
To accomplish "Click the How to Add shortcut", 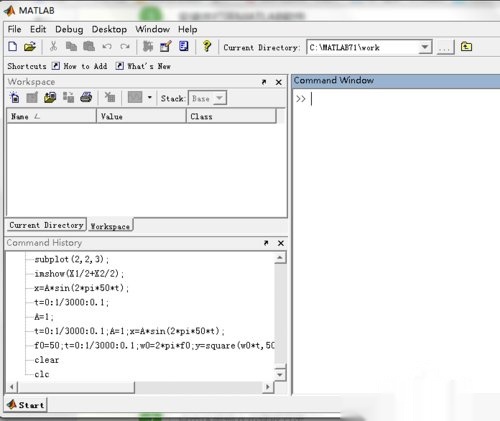I will click(80, 66).
